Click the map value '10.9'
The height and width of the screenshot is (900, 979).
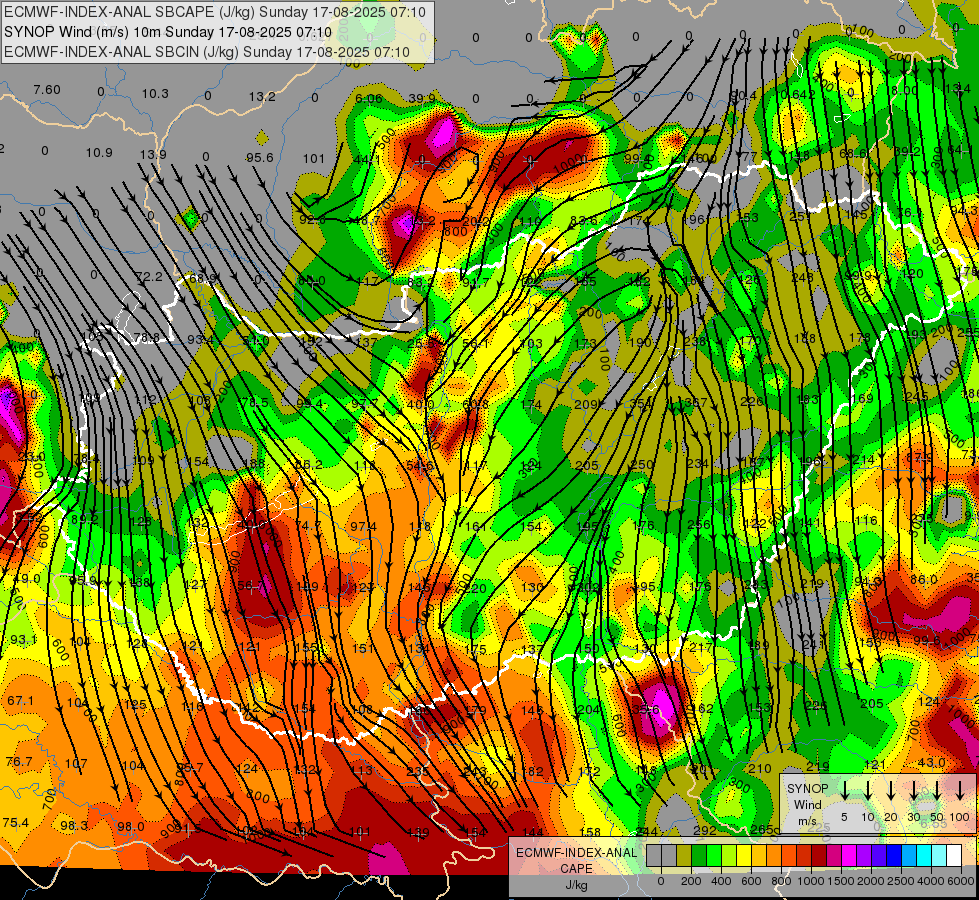99,152
